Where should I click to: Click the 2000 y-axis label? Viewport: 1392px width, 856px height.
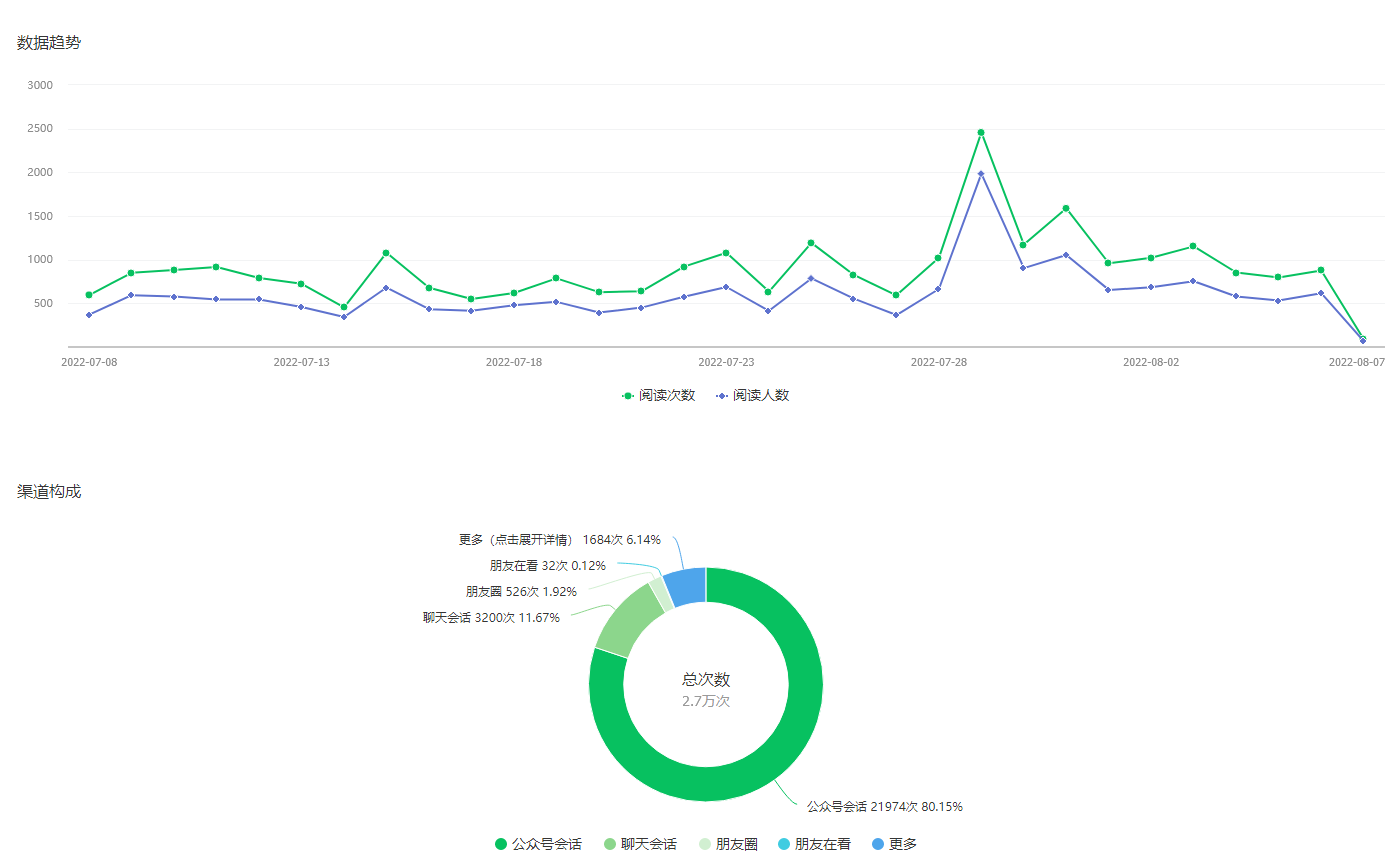click(x=41, y=172)
